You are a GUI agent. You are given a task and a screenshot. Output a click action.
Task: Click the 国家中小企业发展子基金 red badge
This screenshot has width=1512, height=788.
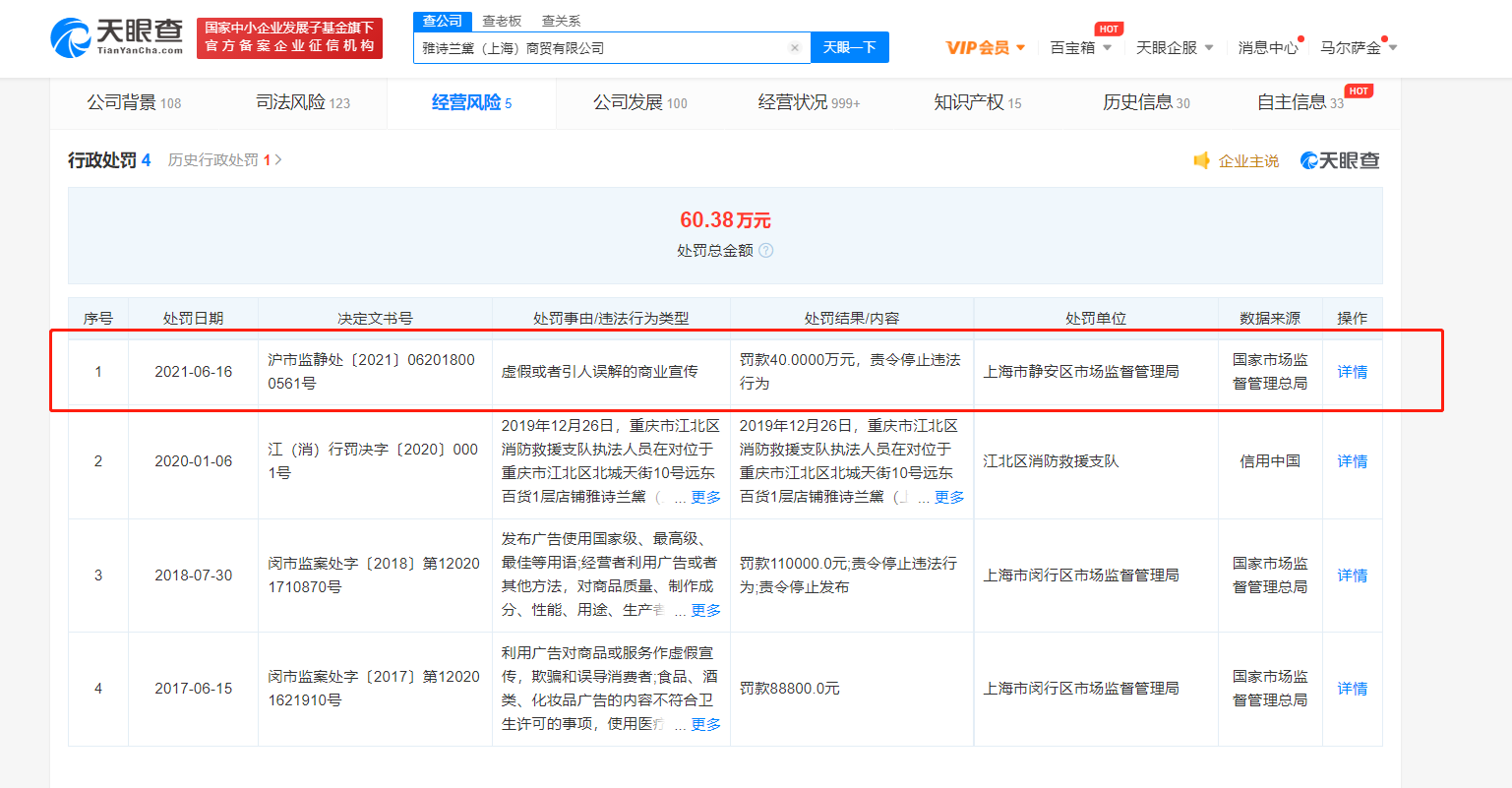(x=289, y=37)
